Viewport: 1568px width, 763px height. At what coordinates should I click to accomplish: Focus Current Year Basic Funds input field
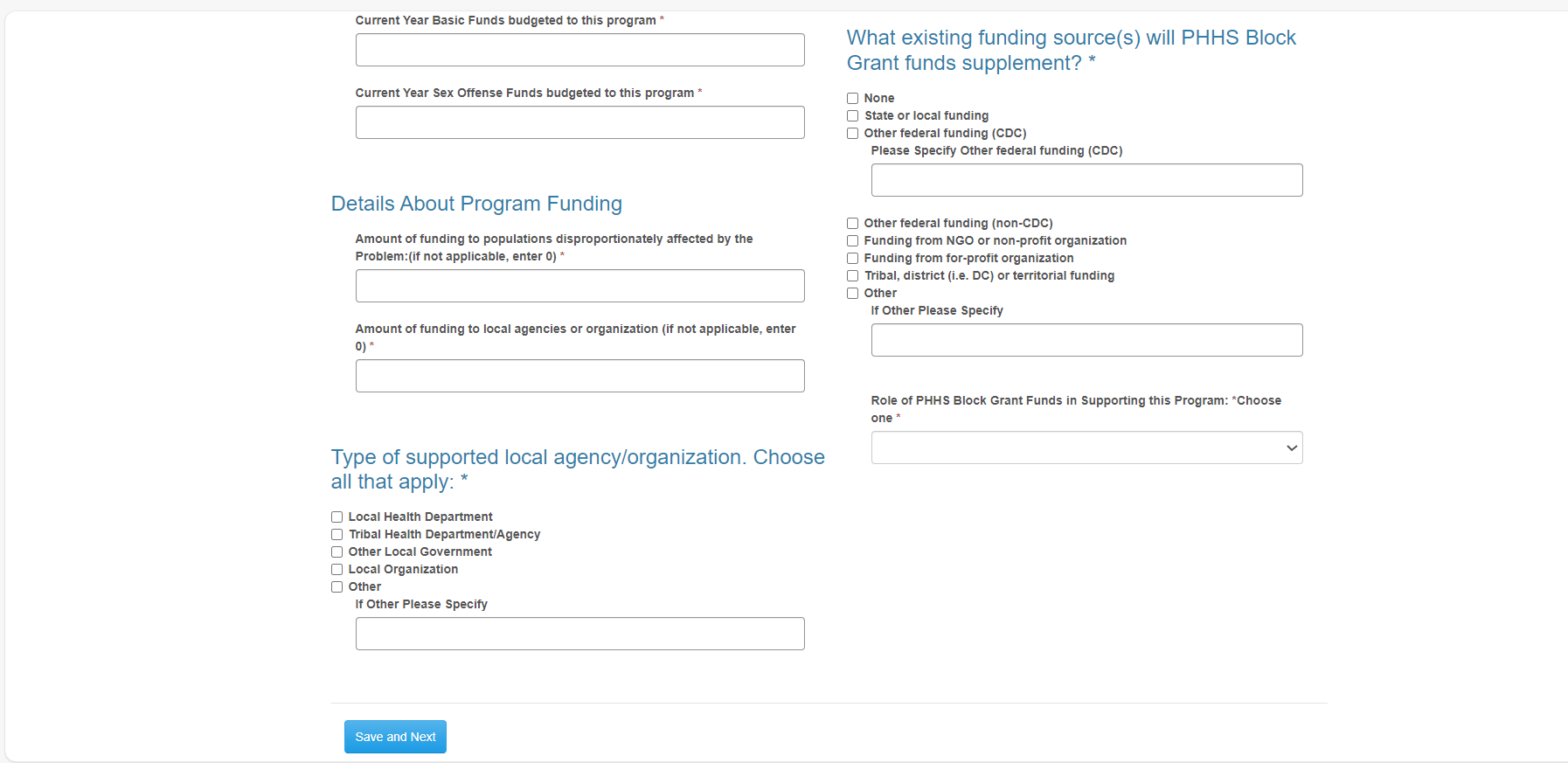click(x=579, y=50)
